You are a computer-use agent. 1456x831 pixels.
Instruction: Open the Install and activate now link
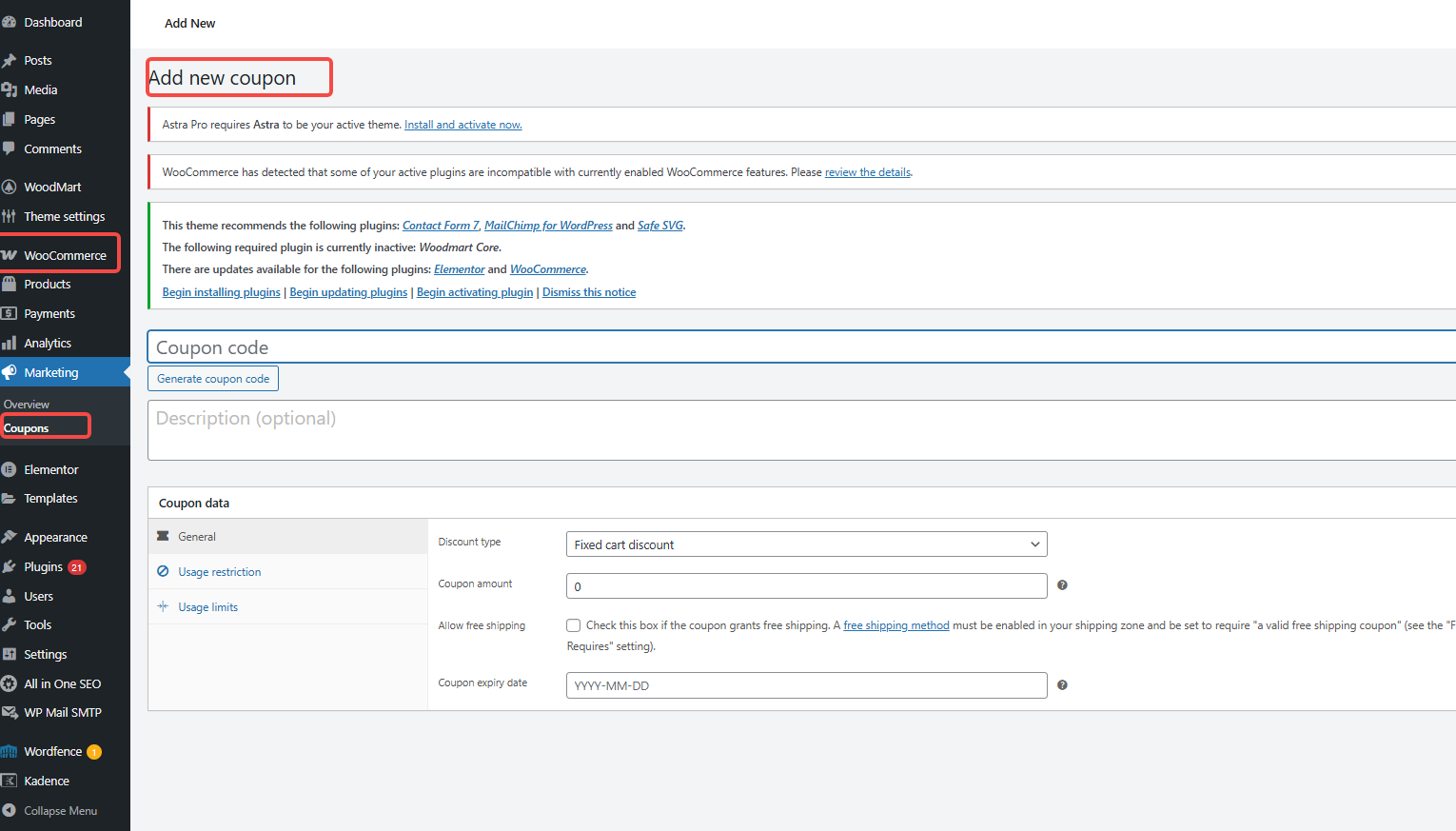click(462, 124)
